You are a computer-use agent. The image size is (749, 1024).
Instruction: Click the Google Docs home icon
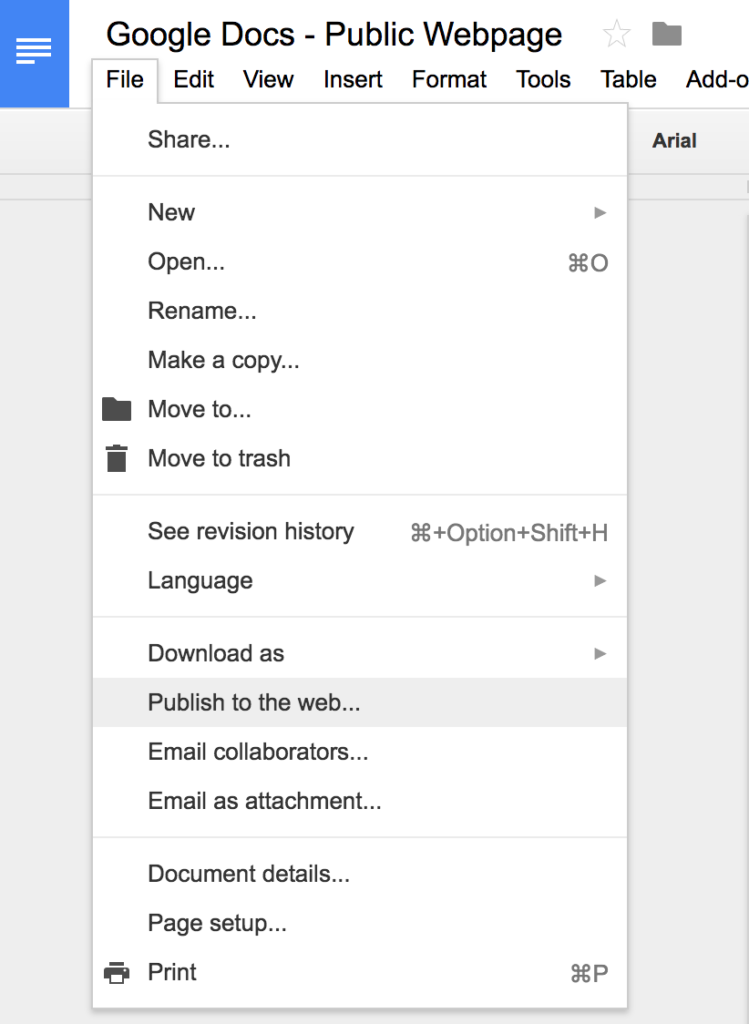click(x=34, y=52)
